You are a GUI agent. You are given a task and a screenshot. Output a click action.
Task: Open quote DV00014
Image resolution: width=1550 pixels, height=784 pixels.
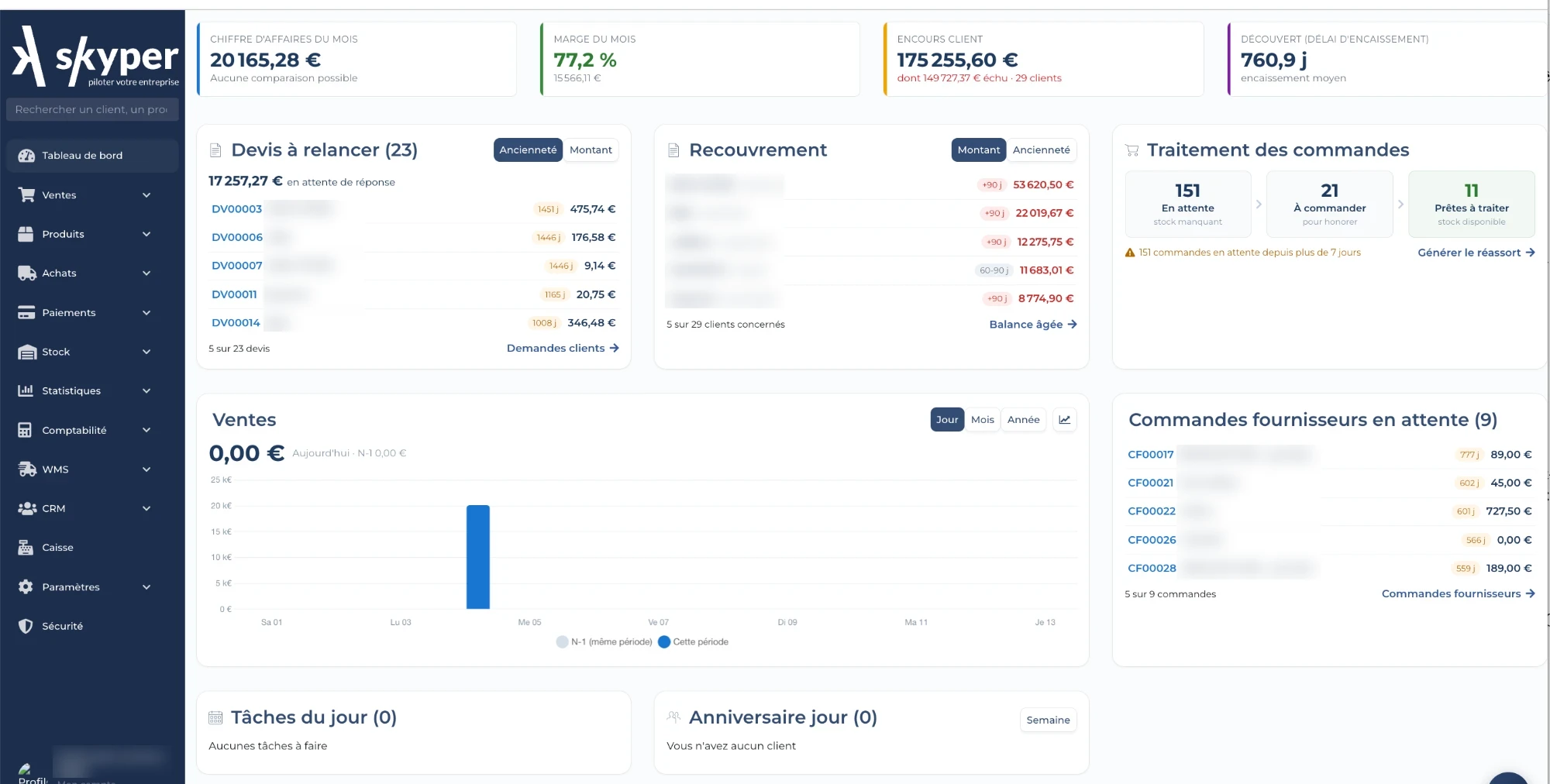coord(236,323)
